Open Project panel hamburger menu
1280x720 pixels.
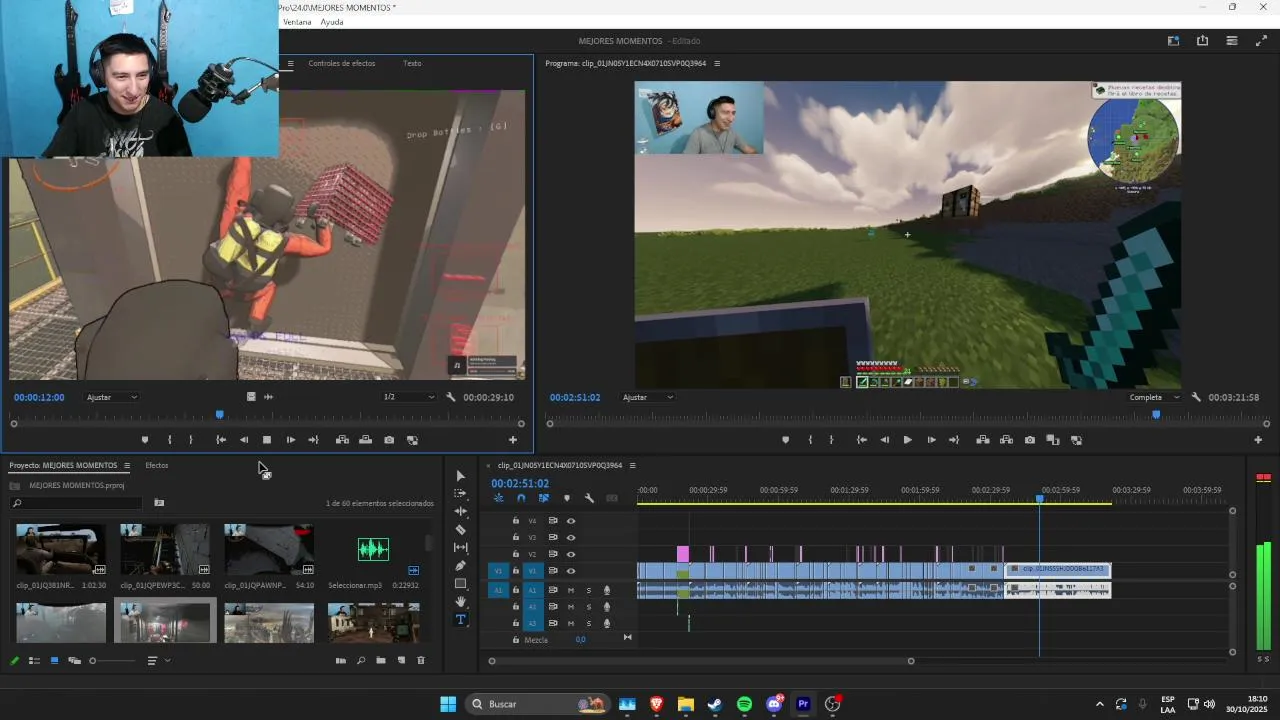tap(127, 465)
